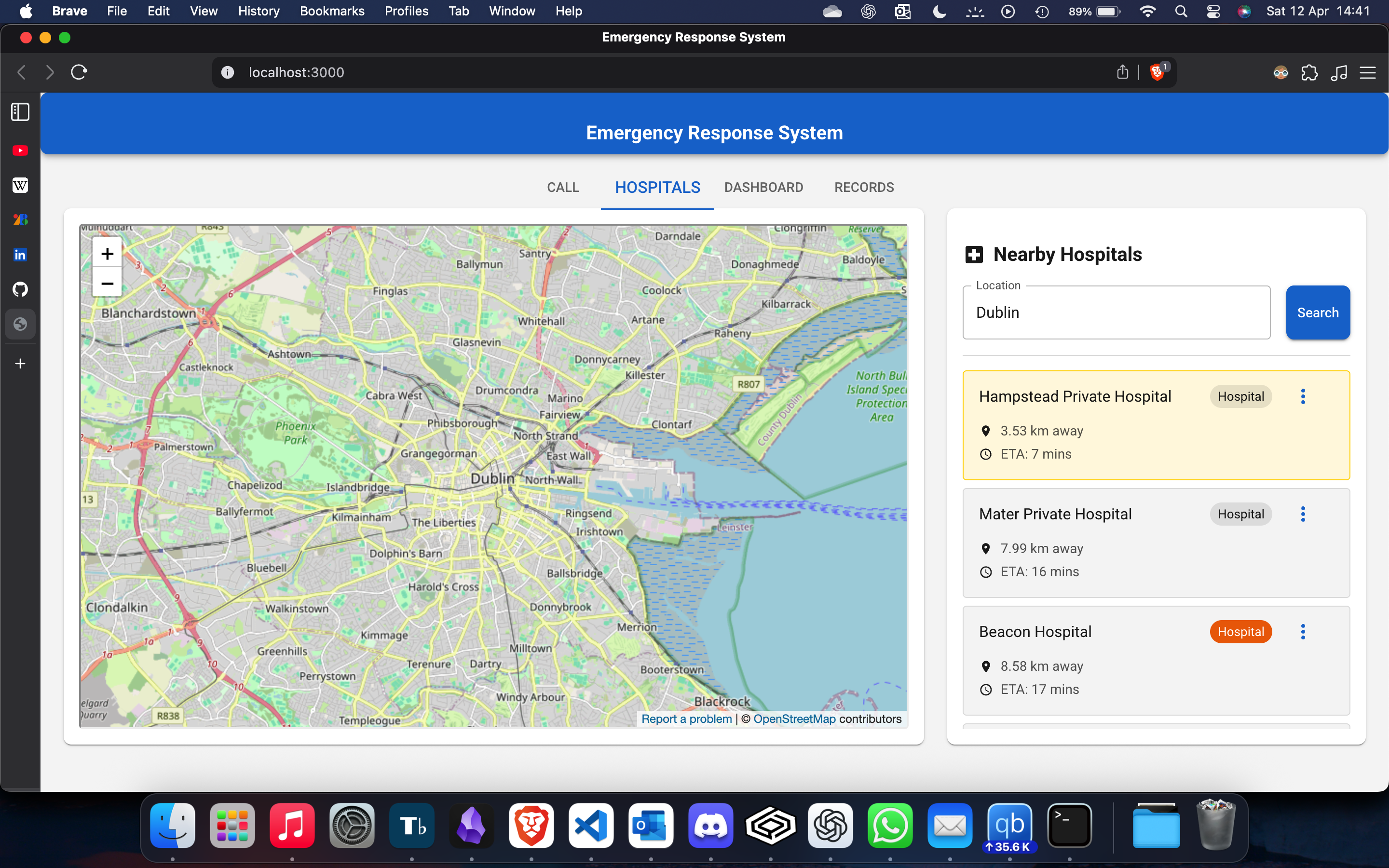Screen dimensions: 1389x868
Task: Click the share page icon
Action: (1122, 72)
